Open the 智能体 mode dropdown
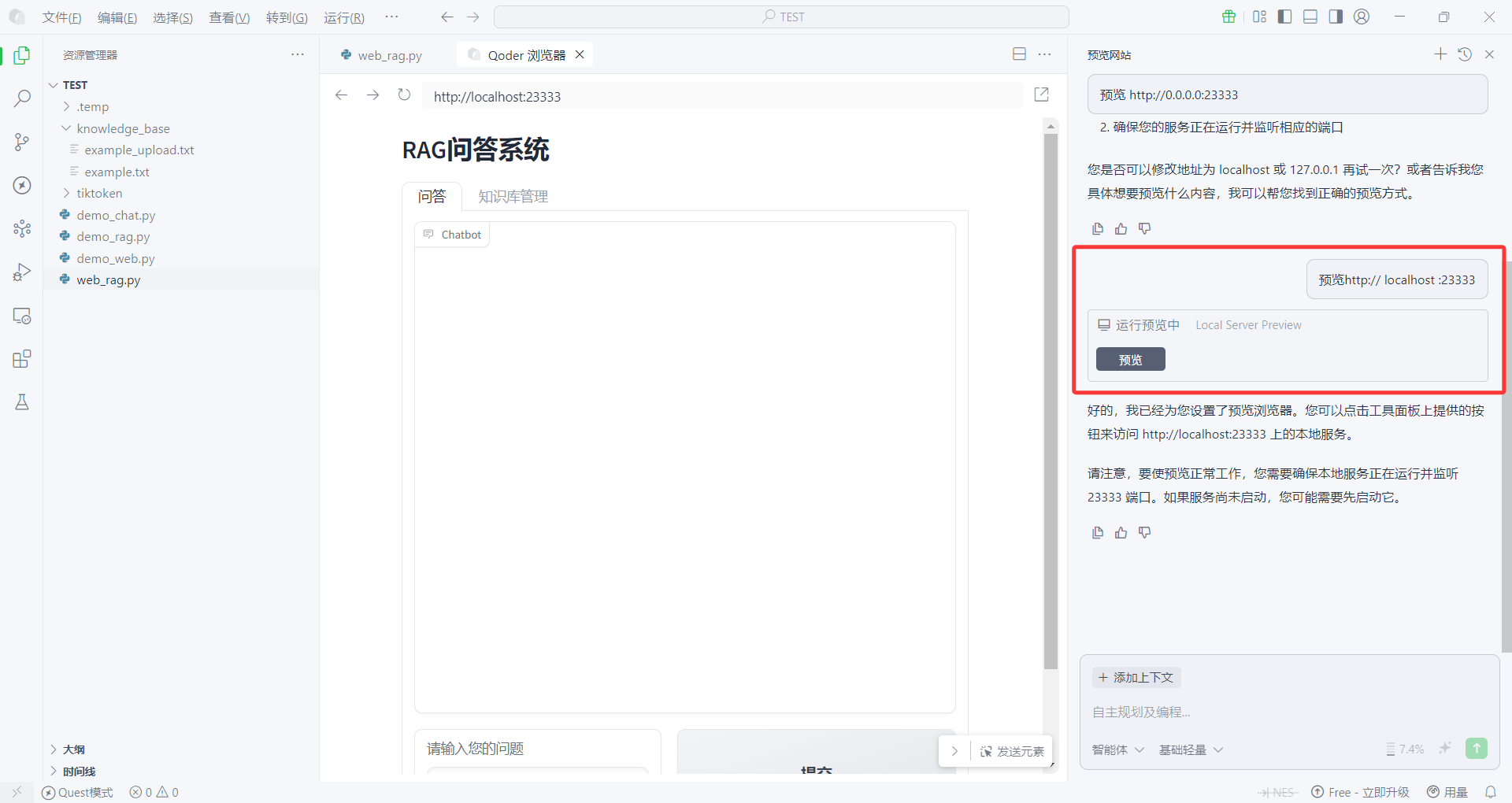The width and height of the screenshot is (1512, 803). tap(1117, 749)
